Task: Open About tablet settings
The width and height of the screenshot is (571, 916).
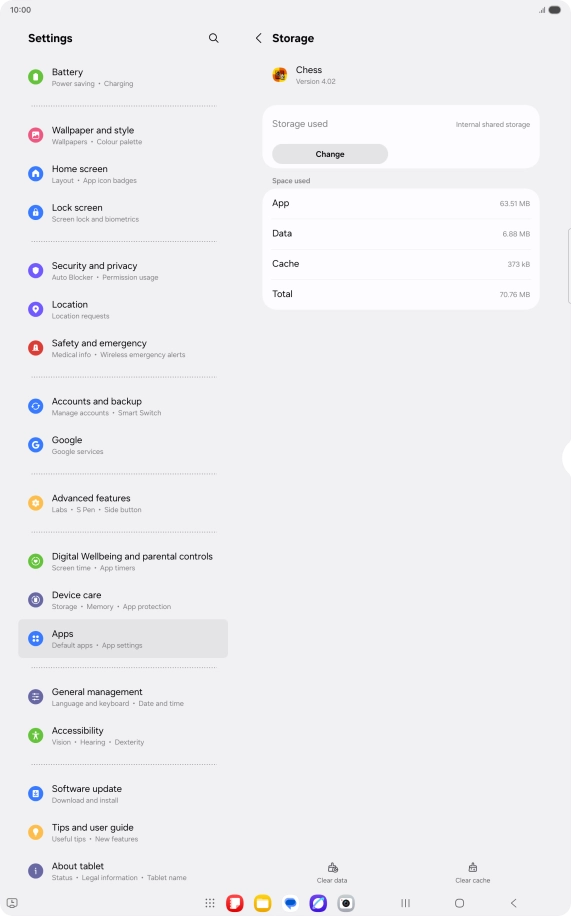Action: [123, 871]
